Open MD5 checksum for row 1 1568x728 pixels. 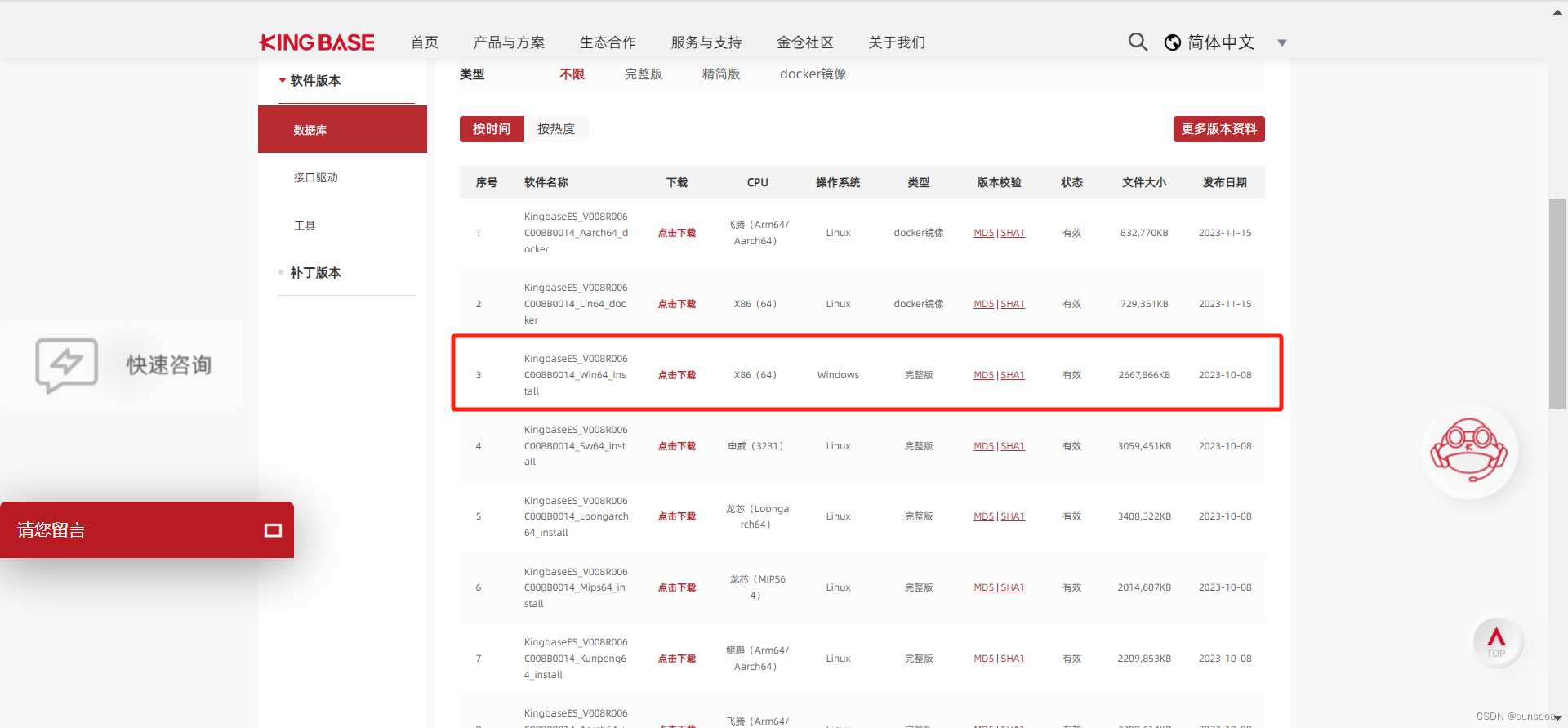tap(983, 233)
